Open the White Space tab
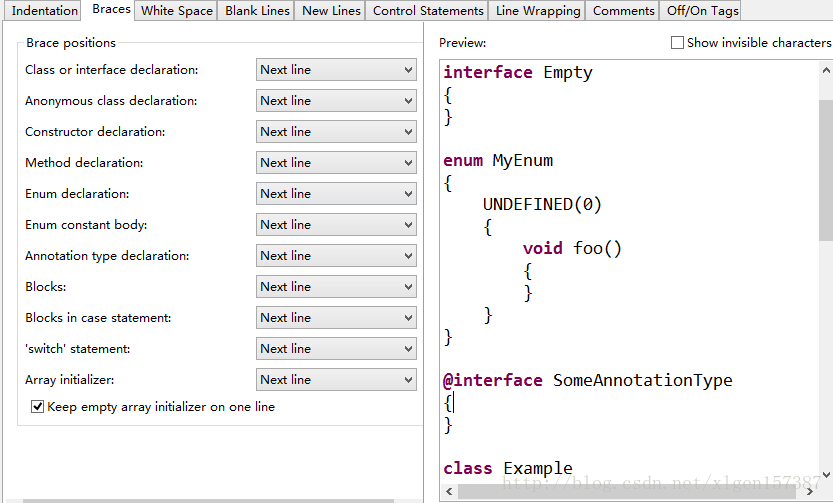 click(176, 11)
